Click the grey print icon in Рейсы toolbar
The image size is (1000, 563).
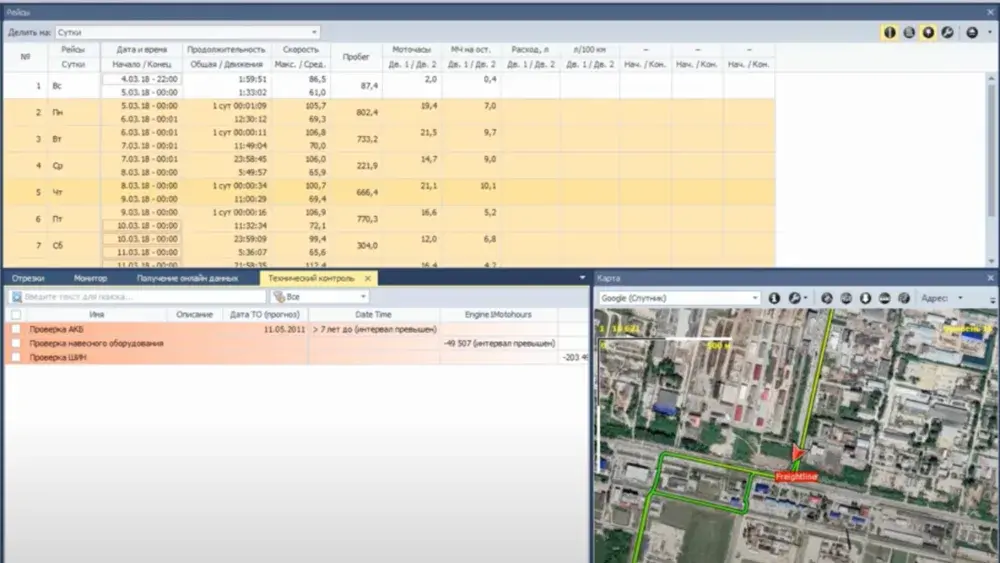coord(909,33)
